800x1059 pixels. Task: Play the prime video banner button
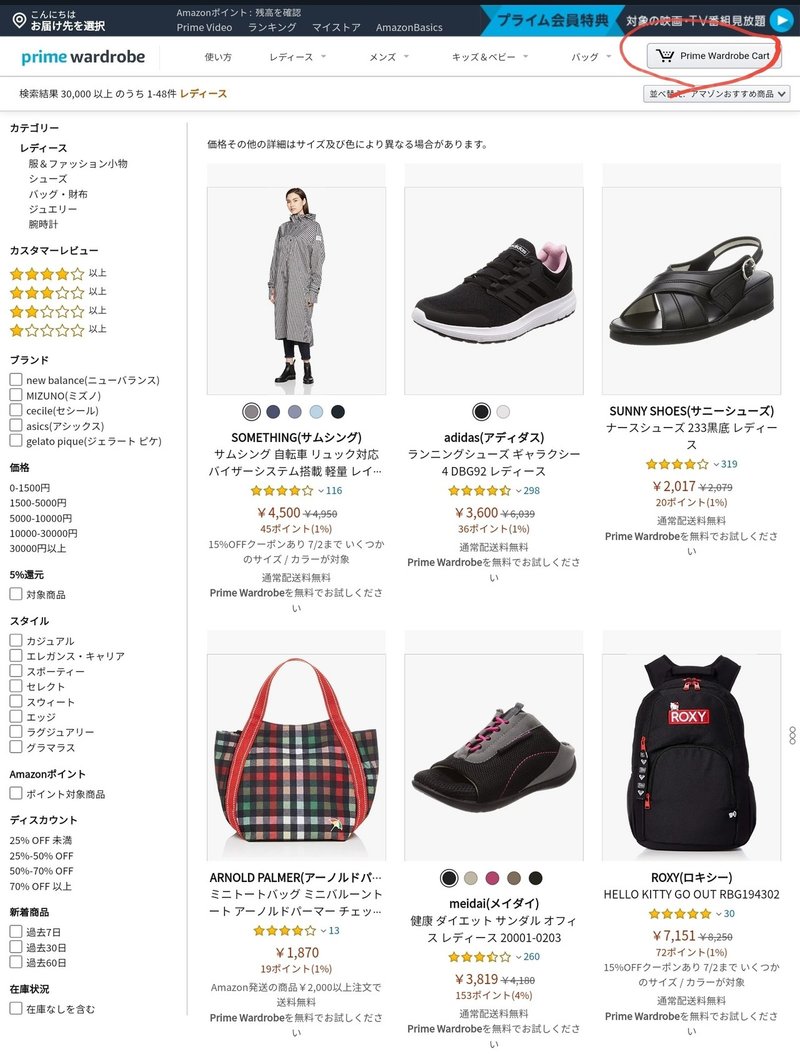point(782,20)
